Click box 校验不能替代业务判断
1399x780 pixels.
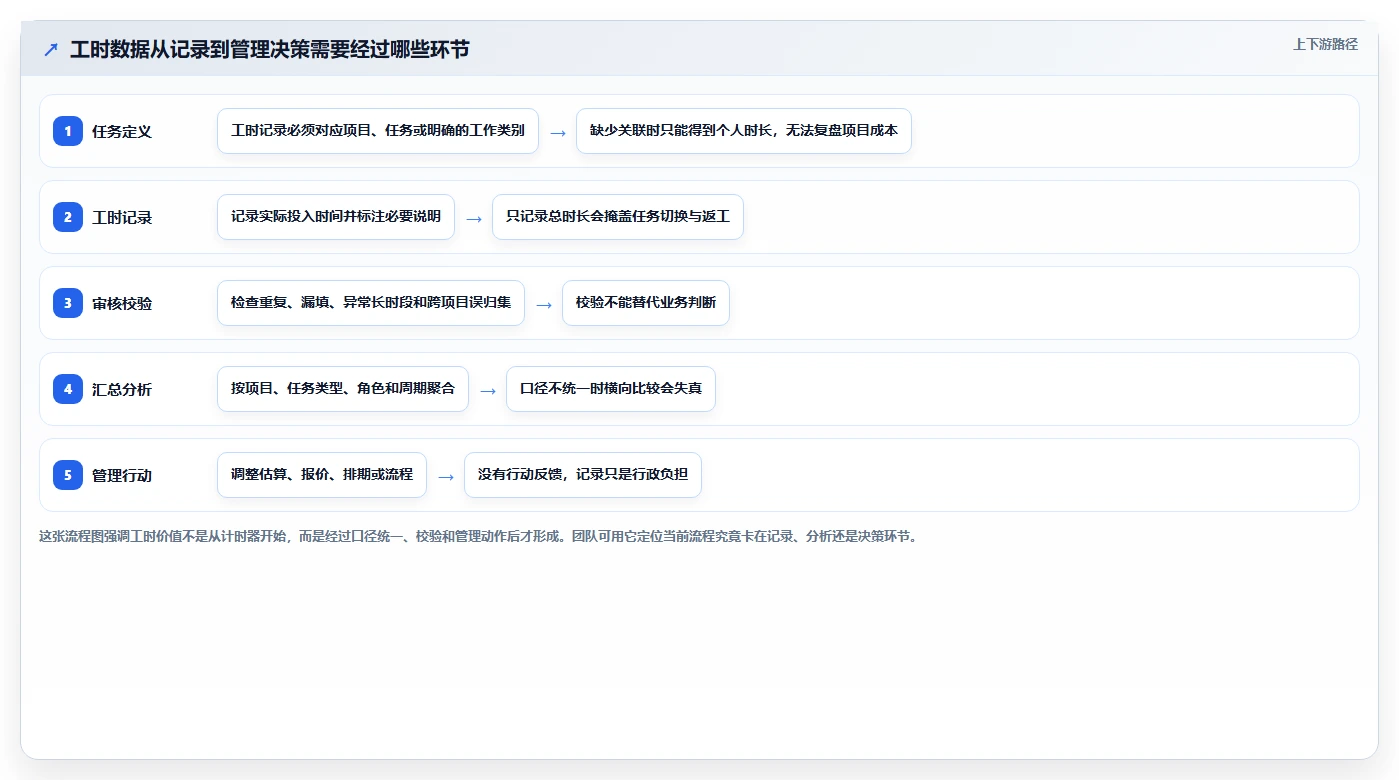(646, 303)
